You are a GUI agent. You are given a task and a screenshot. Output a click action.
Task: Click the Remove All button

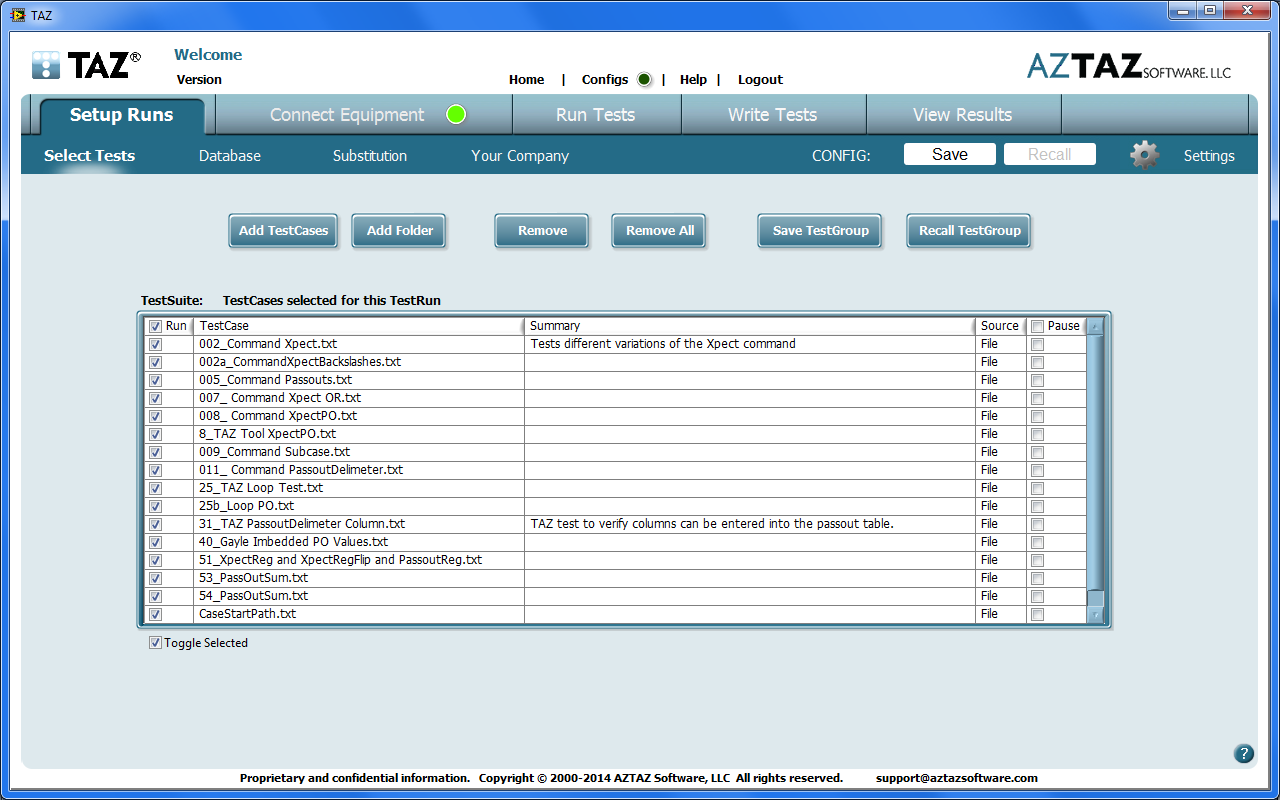(x=659, y=231)
